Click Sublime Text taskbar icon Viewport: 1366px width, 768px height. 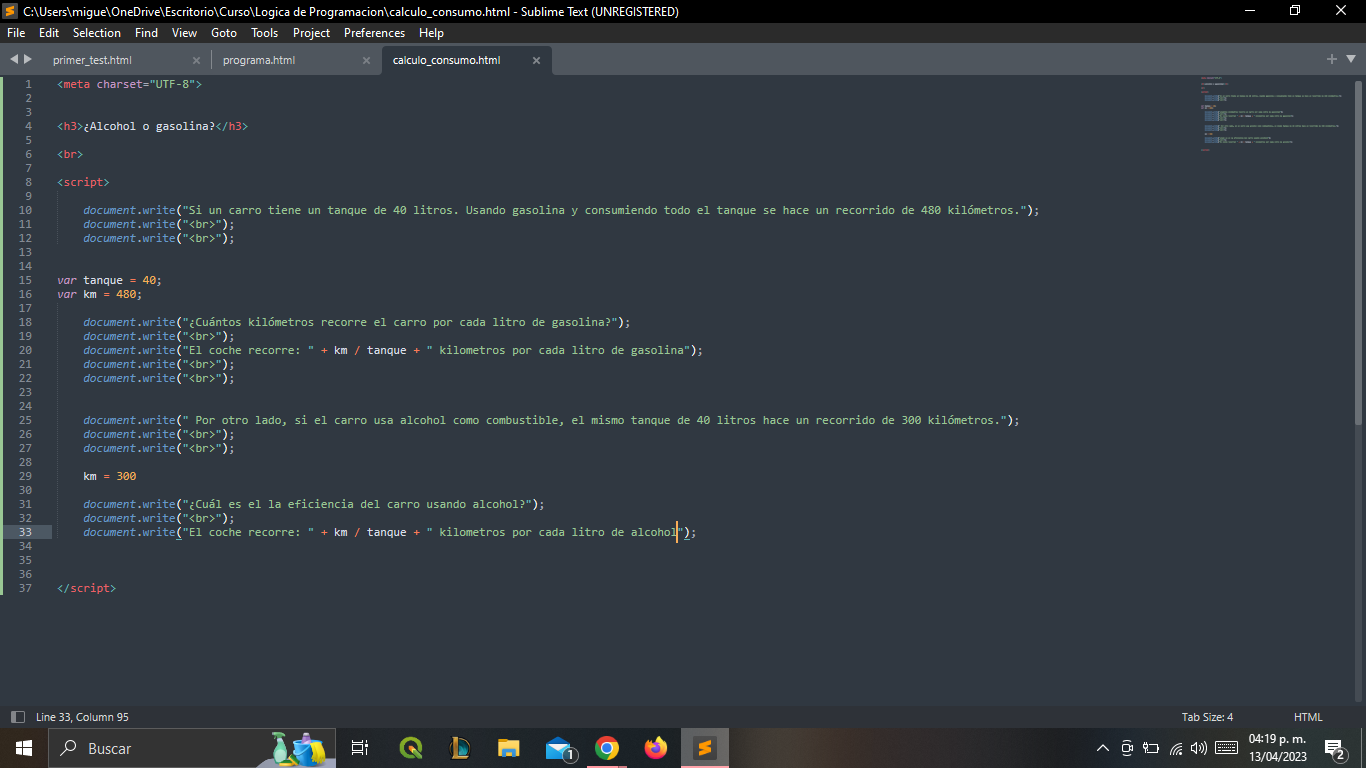(x=705, y=748)
